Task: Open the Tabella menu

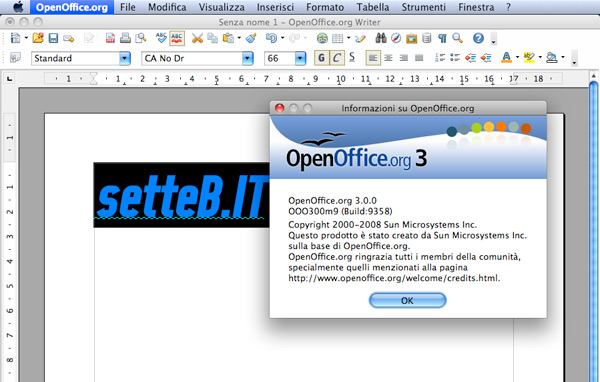Action: [x=373, y=7]
